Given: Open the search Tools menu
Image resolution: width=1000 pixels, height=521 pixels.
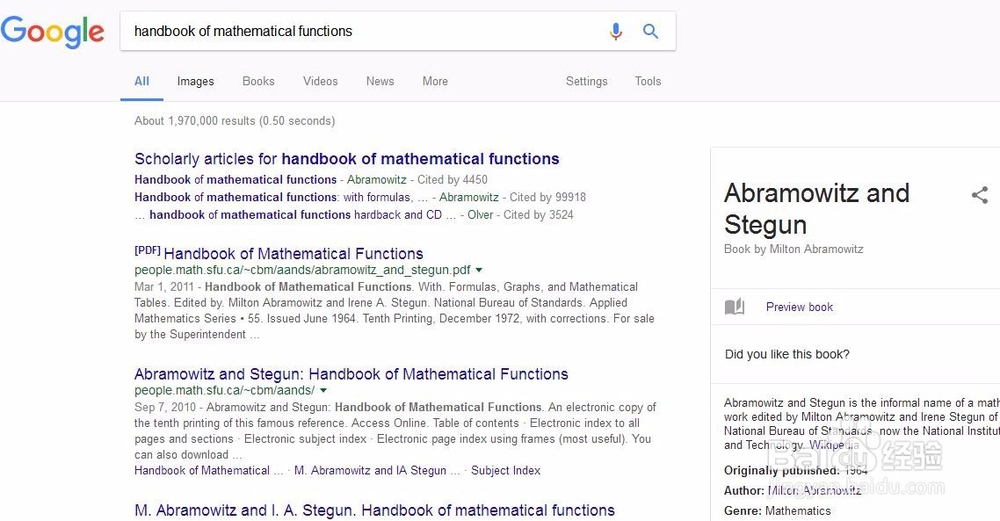Looking at the screenshot, I should coord(648,81).
